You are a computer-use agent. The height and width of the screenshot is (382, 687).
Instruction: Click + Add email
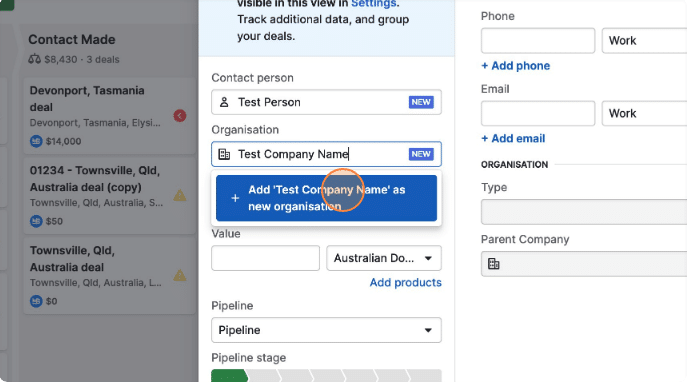[513, 138]
